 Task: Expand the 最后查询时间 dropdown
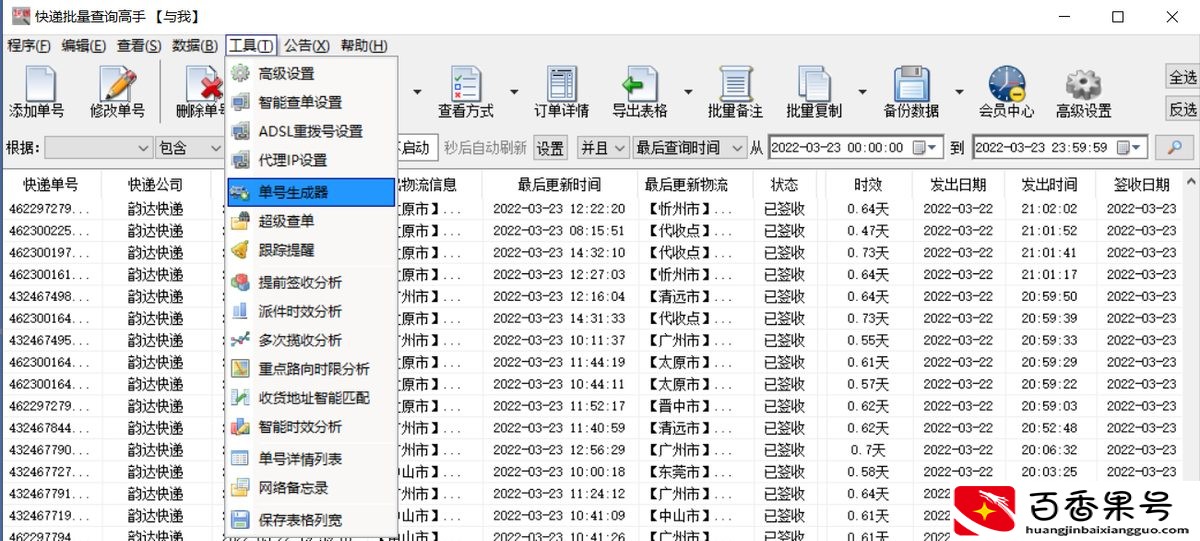click(x=738, y=148)
